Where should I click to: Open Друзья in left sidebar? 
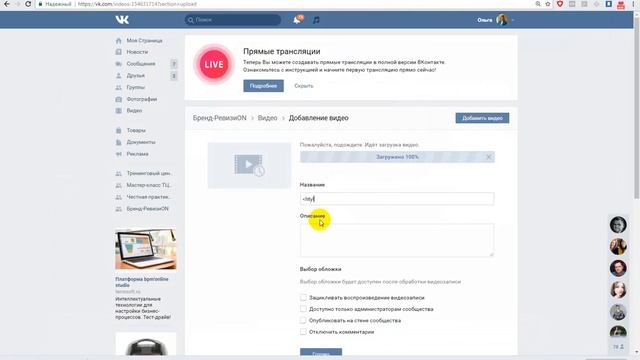[136, 76]
